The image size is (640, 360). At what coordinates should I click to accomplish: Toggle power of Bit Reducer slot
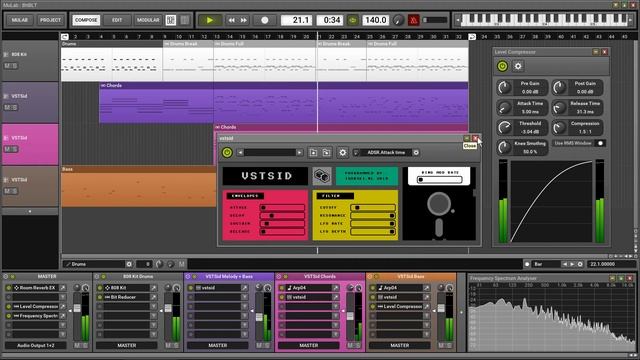pyautogui.click(x=100, y=297)
